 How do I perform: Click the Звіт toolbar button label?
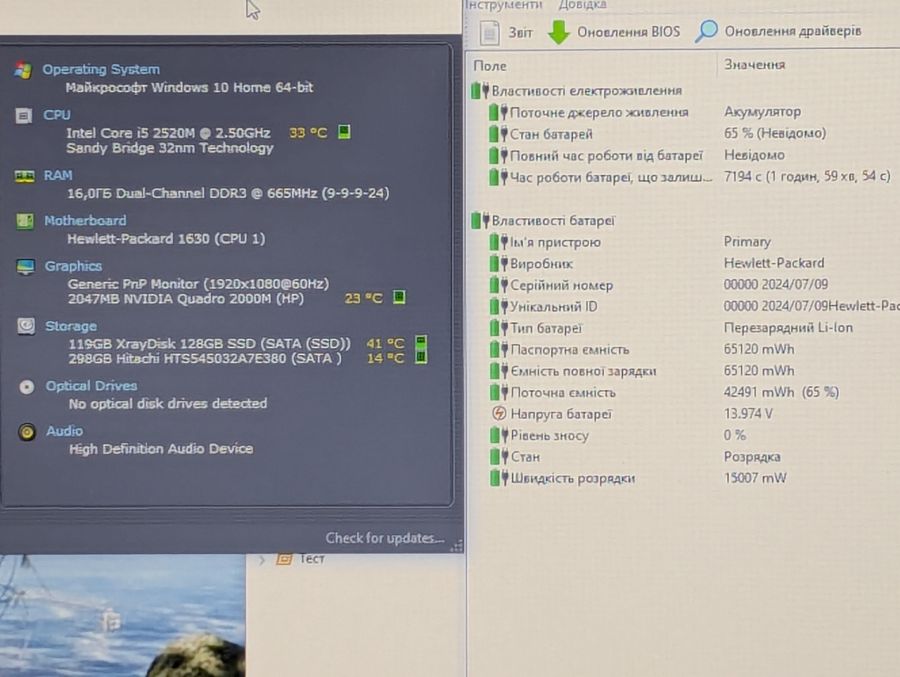pyautogui.click(x=520, y=33)
